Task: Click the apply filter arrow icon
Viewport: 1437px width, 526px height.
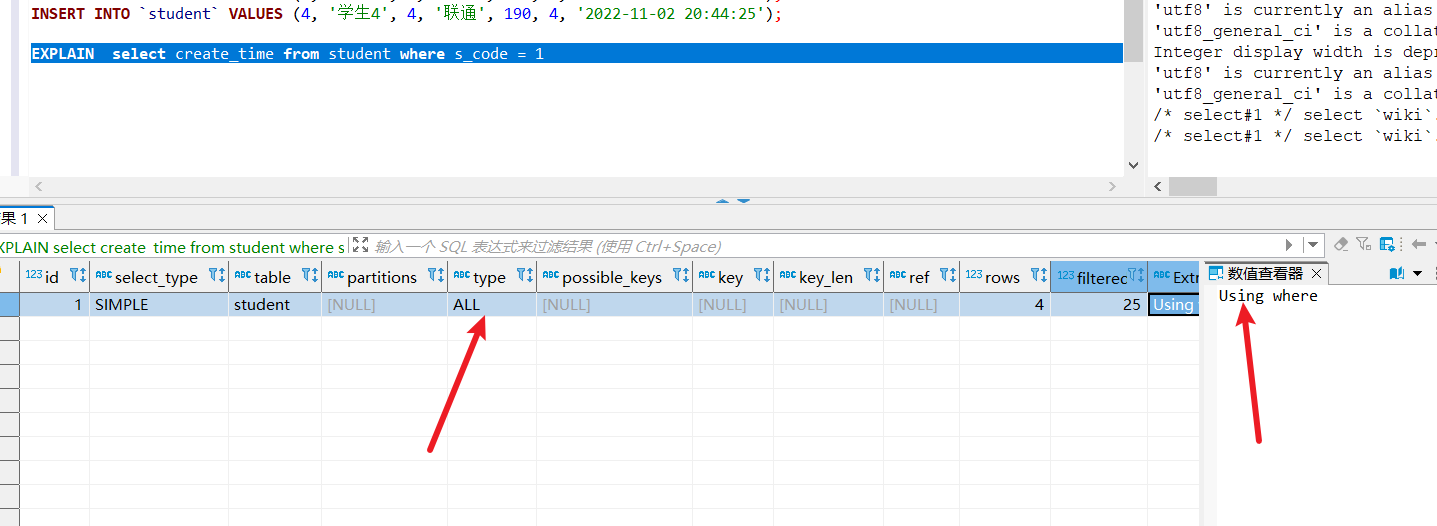Action: click(x=1289, y=245)
